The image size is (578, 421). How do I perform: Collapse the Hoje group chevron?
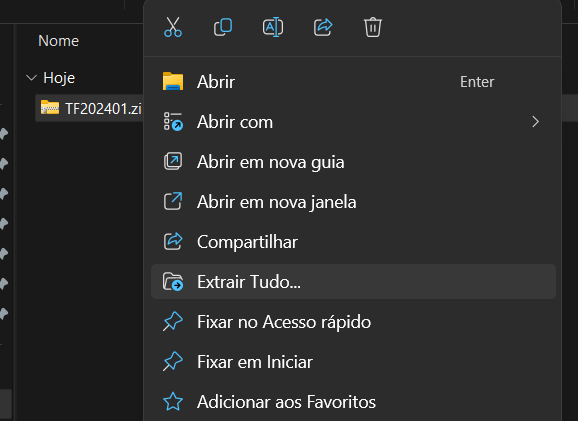tap(32, 78)
